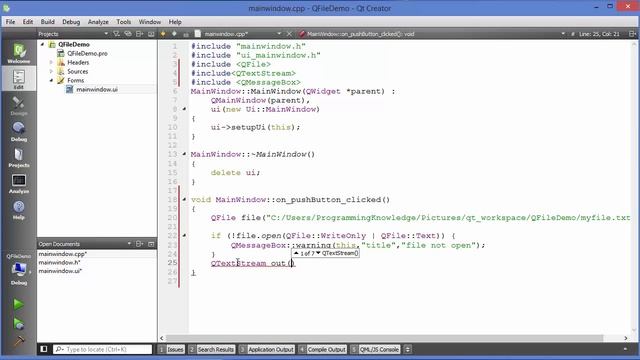Screen dimensions: 640x360
Task: Open the Debug menu
Action: pos(71,22)
